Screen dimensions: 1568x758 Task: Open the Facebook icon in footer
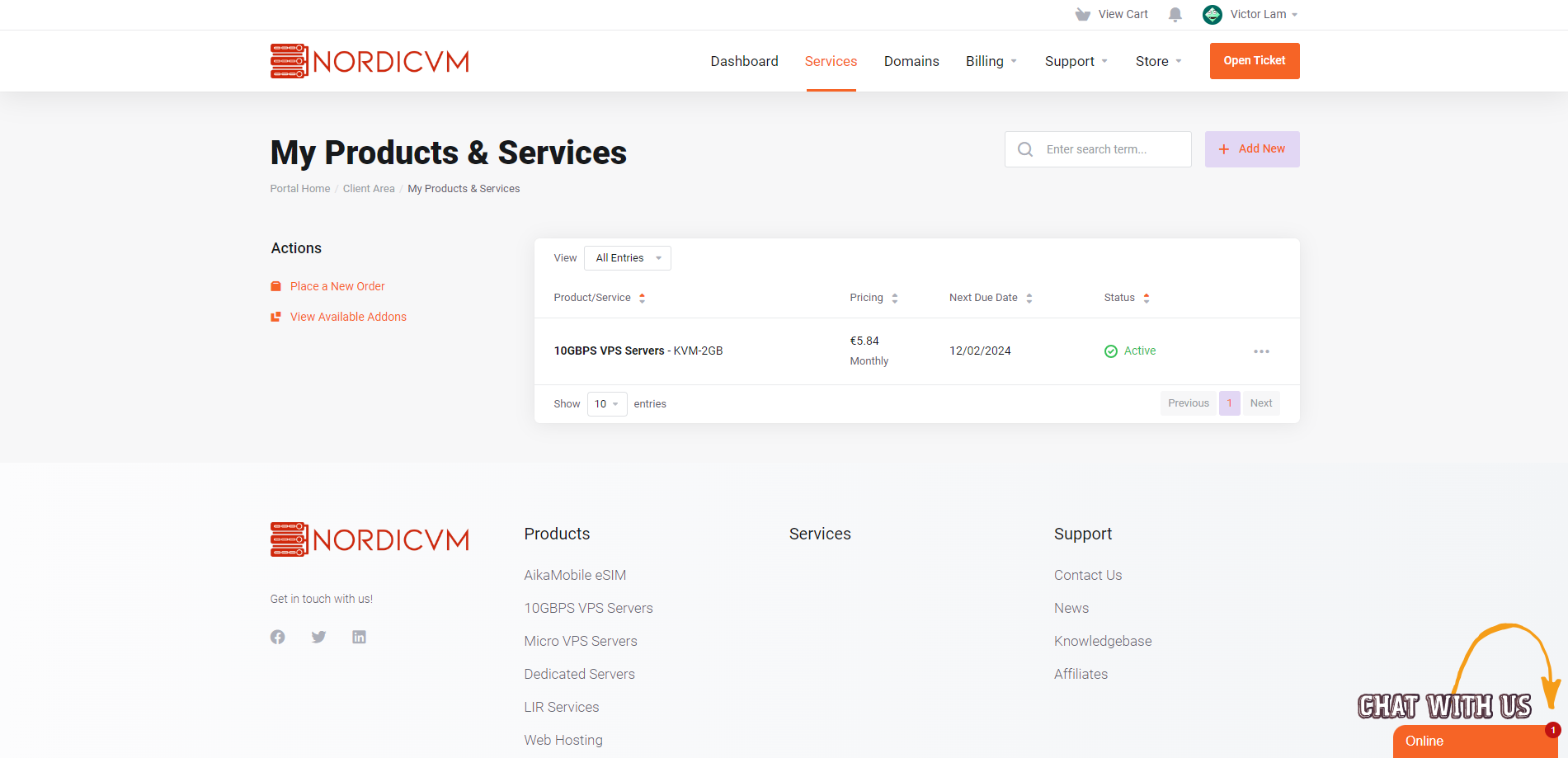pyautogui.click(x=278, y=637)
